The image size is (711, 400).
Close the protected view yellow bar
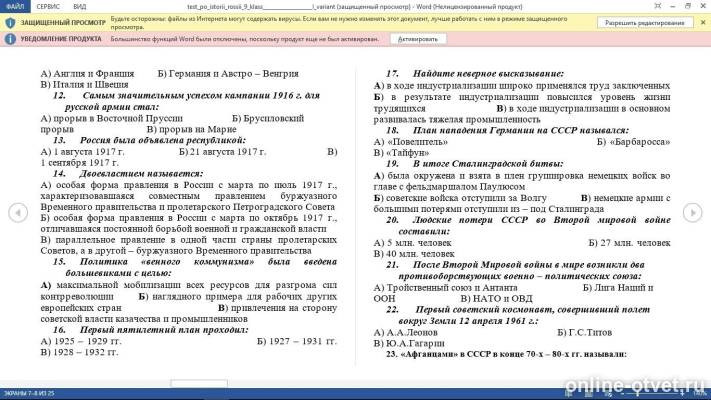pos(703,22)
